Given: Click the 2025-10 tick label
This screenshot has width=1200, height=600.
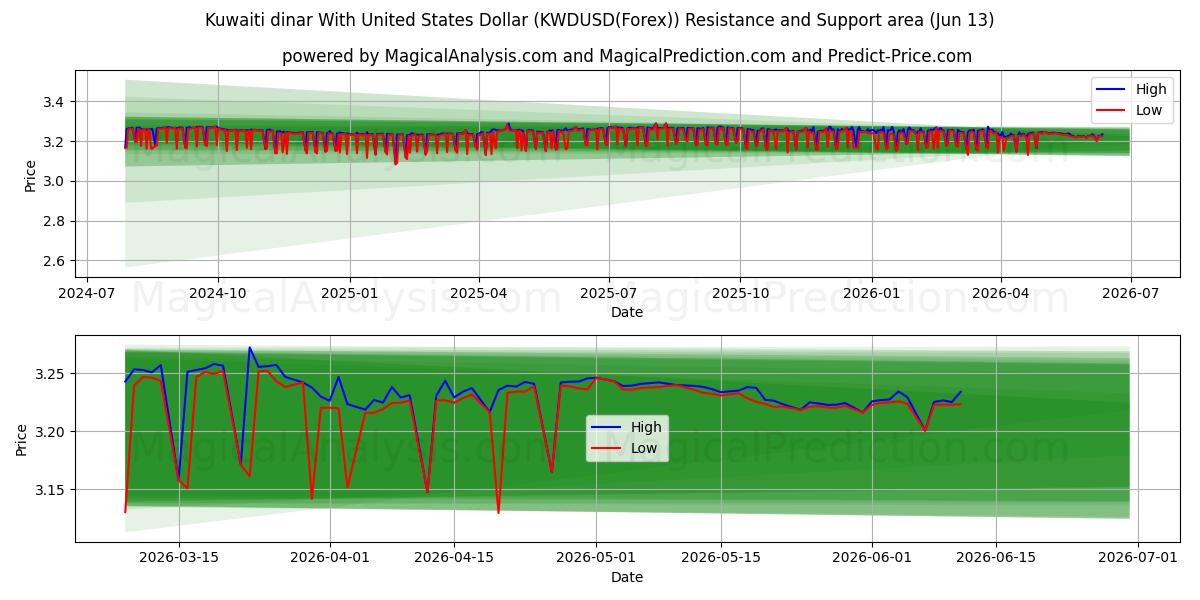Looking at the screenshot, I should point(740,295).
